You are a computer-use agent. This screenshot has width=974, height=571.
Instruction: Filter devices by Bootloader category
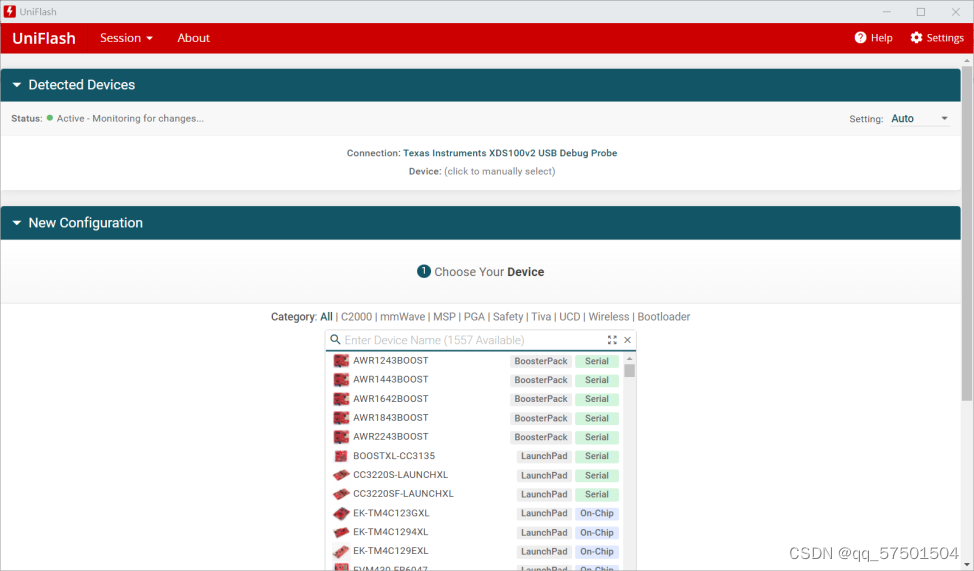click(663, 317)
